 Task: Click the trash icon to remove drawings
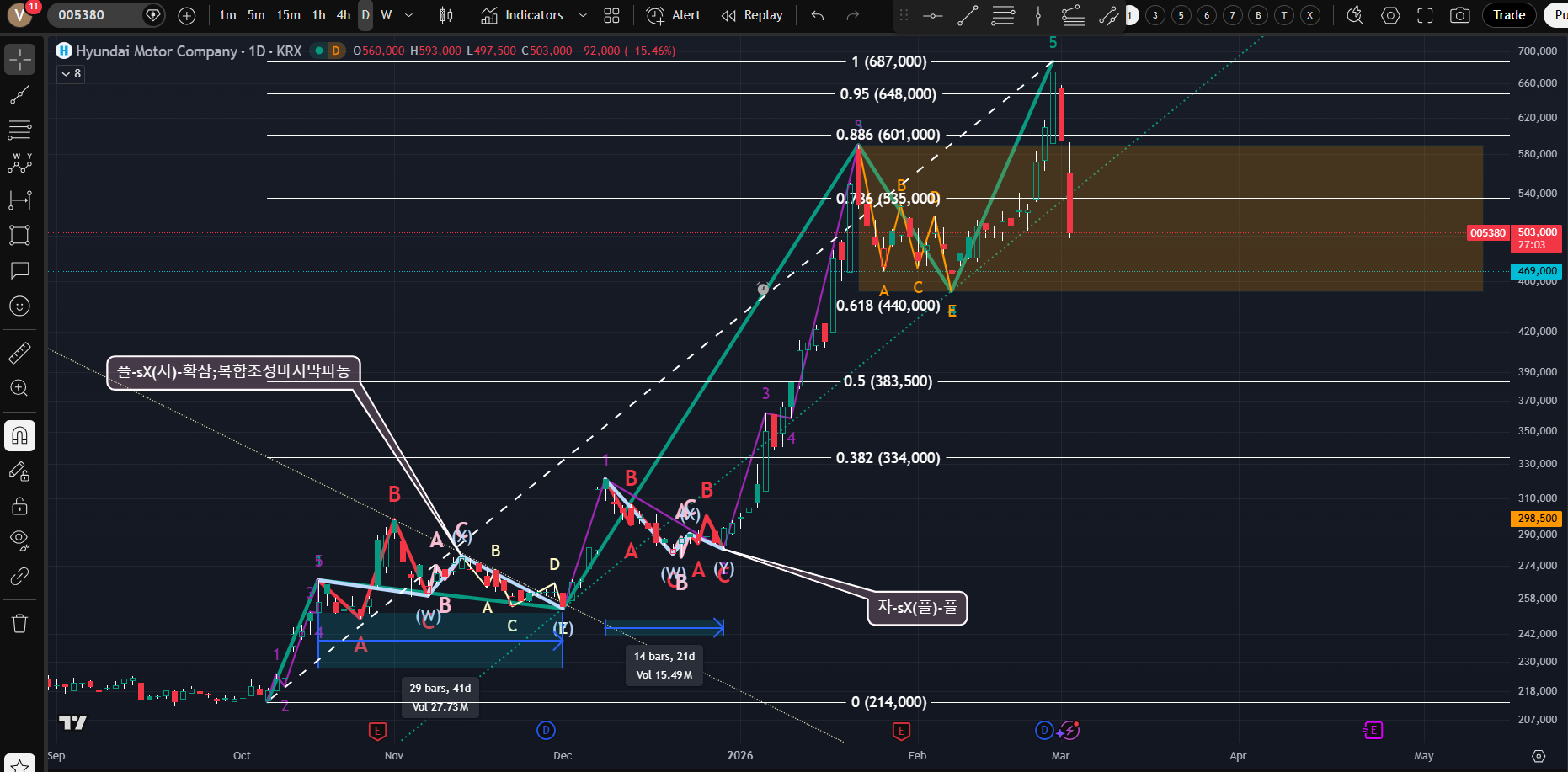click(x=19, y=623)
